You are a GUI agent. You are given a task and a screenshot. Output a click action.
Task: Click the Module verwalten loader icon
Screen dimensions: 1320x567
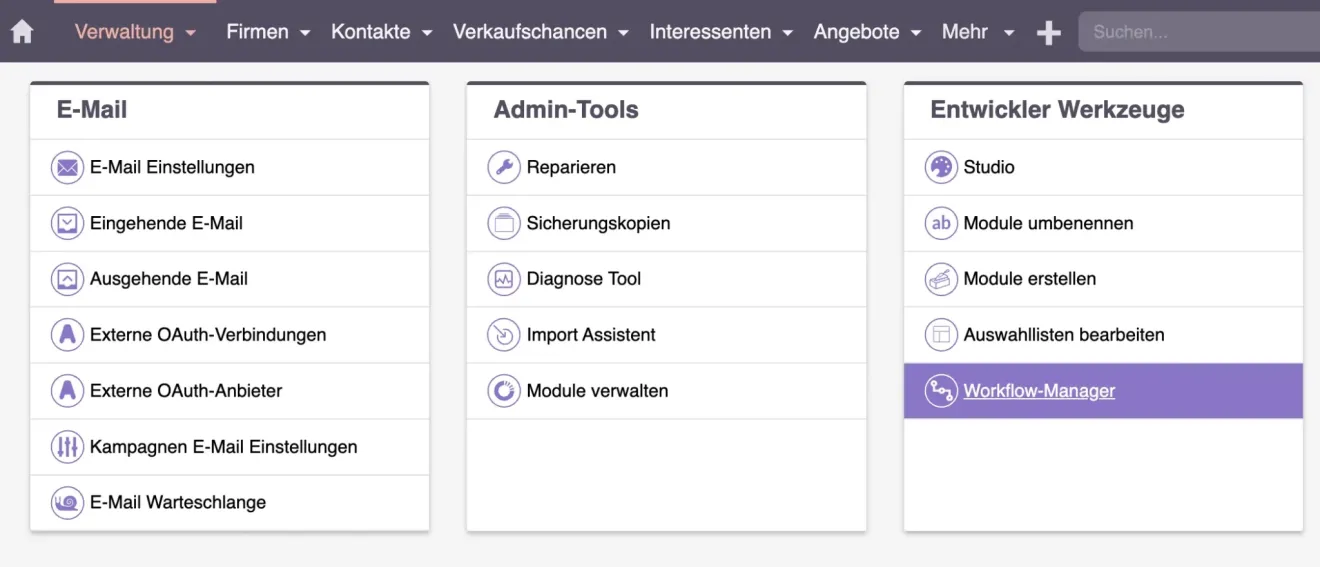[x=504, y=391]
